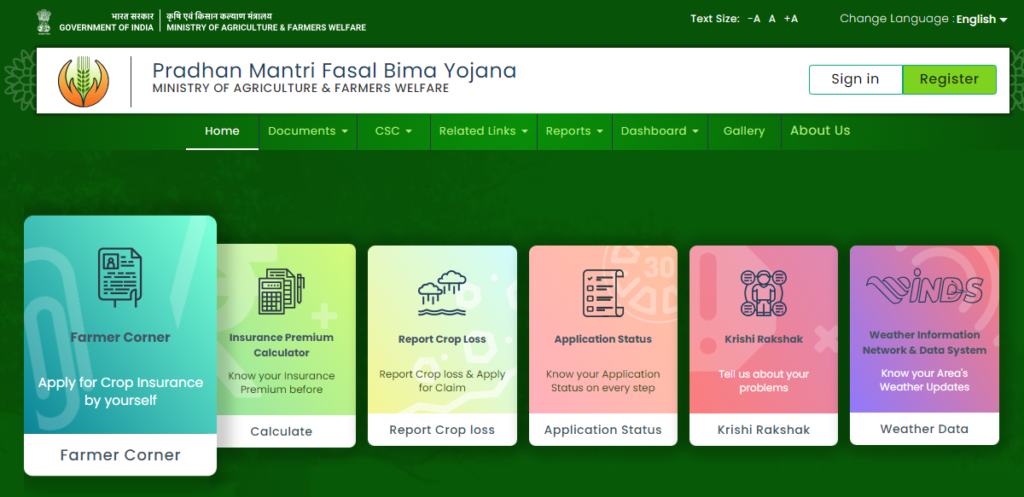Click 'Pradhan Mantri Fasal Bima Yojana' title
This screenshot has width=1024, height=497.
click(x=334, y=71)
